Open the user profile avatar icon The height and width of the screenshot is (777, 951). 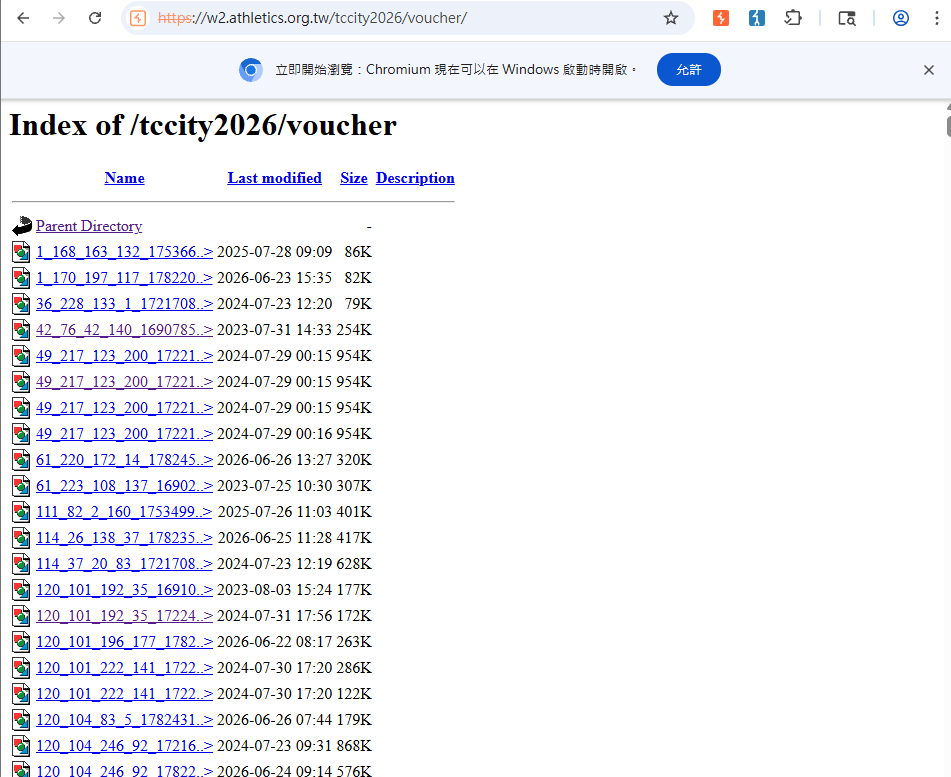pyautogui.click(x=901, y=18)
